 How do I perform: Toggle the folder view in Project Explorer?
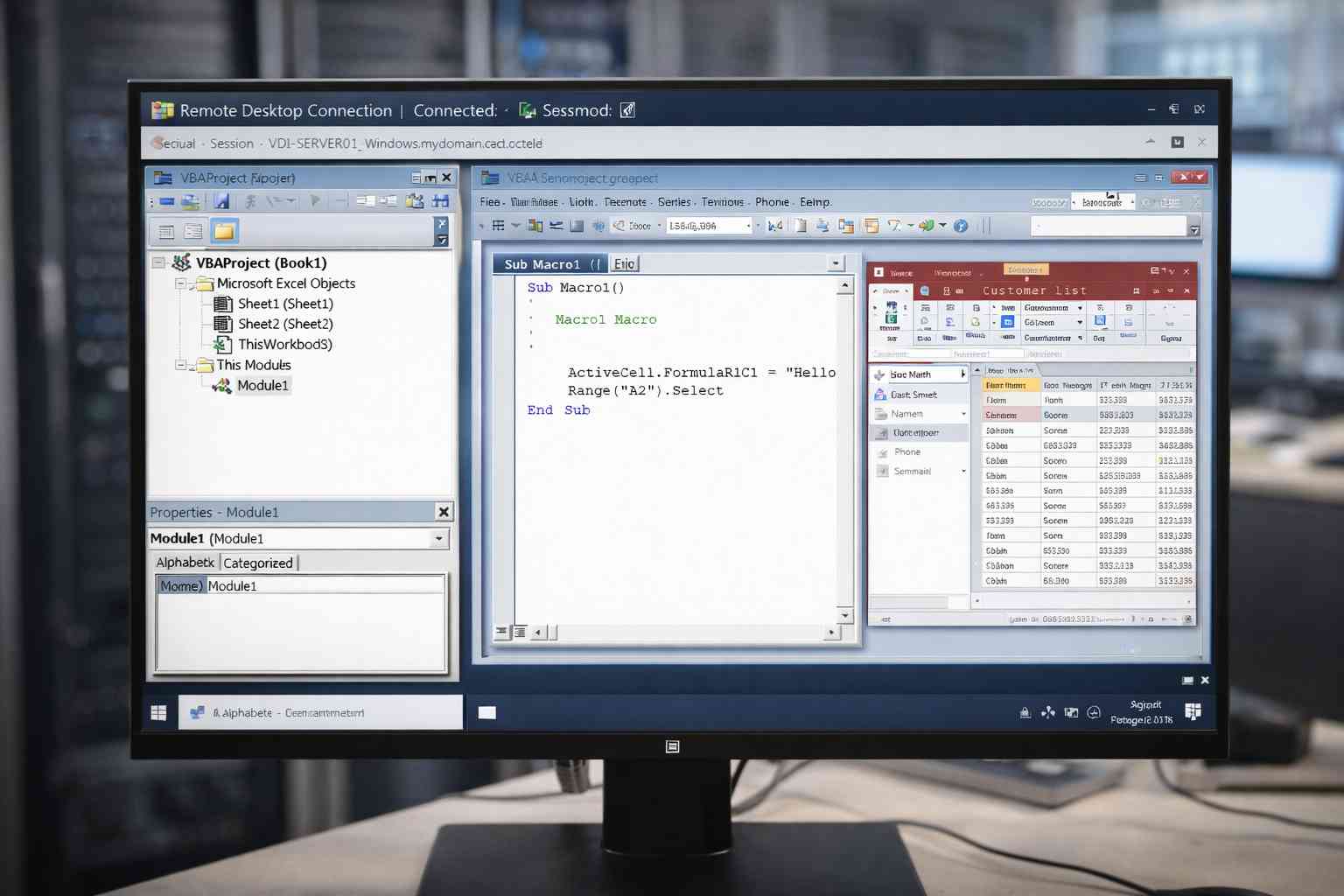(x=224, y=230)
